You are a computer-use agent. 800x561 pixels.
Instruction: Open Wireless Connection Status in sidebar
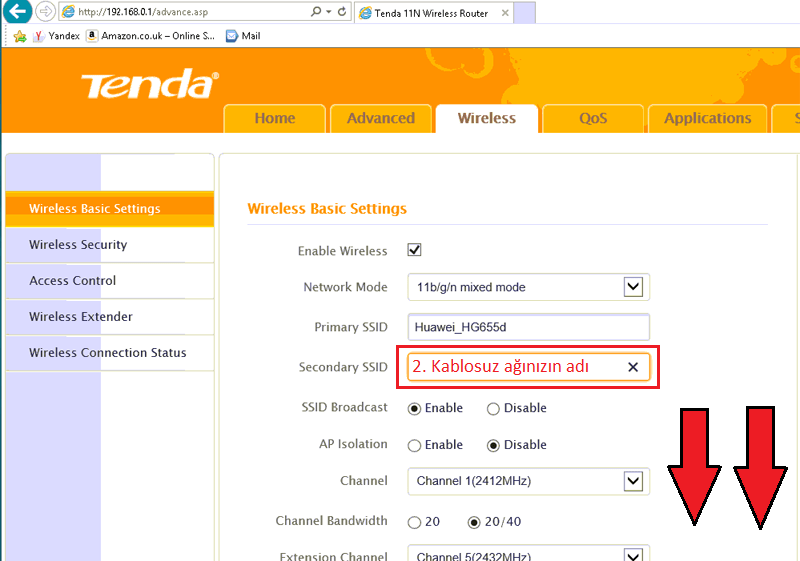[x=110, y=352]
